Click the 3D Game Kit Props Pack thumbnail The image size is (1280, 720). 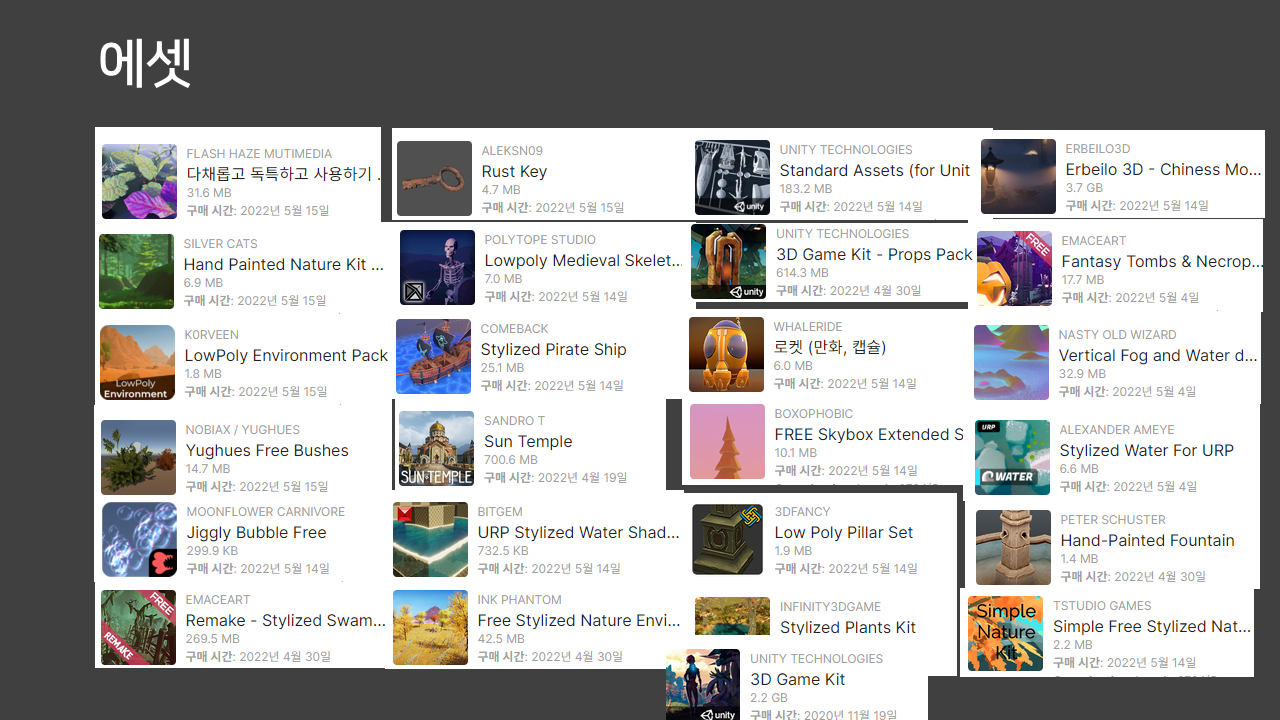pos(728,262)
